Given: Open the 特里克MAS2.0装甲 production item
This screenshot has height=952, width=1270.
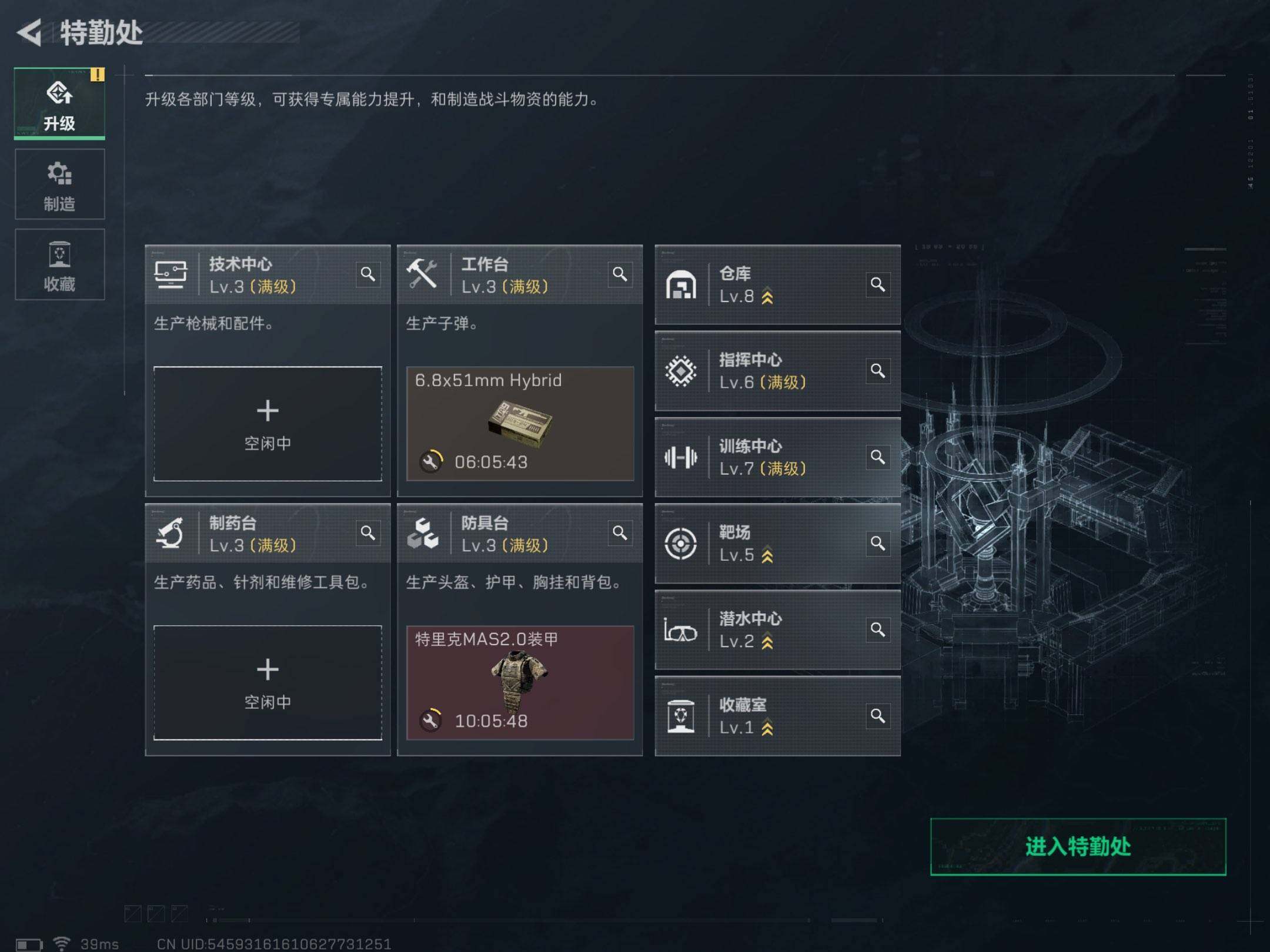Looking at the screenshot, I should [x=520, y=682].
